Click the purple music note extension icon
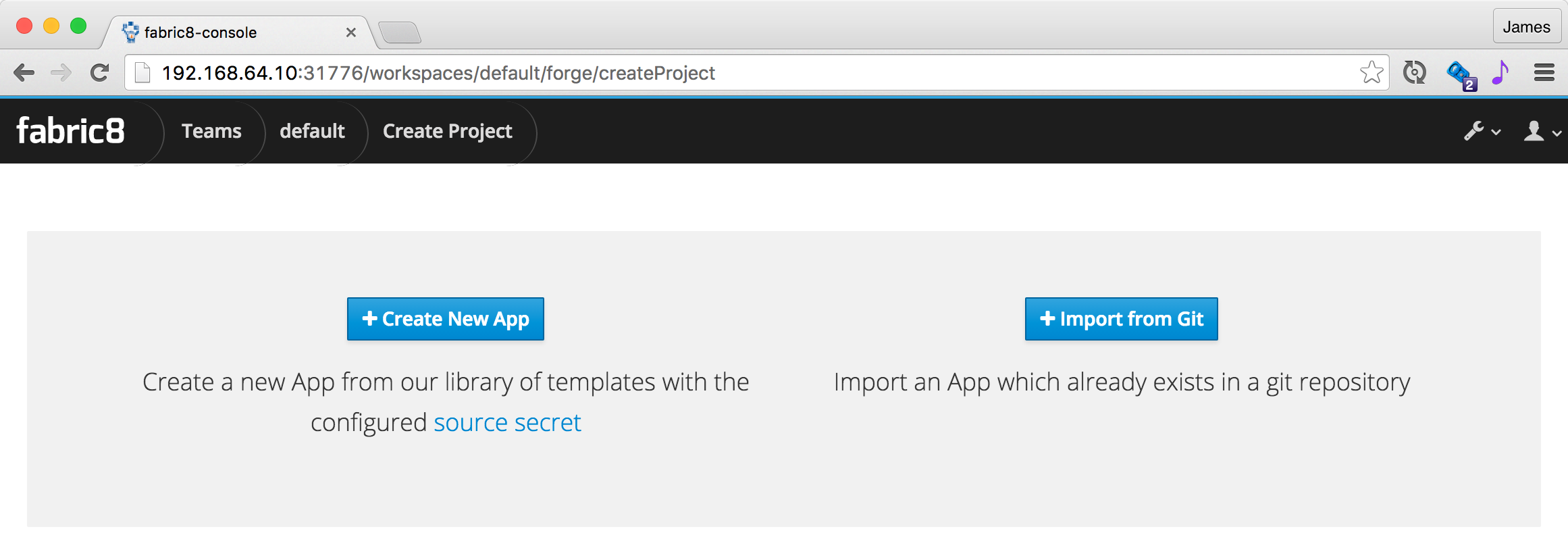The image size is (1568, 552). click(1500, 72)
